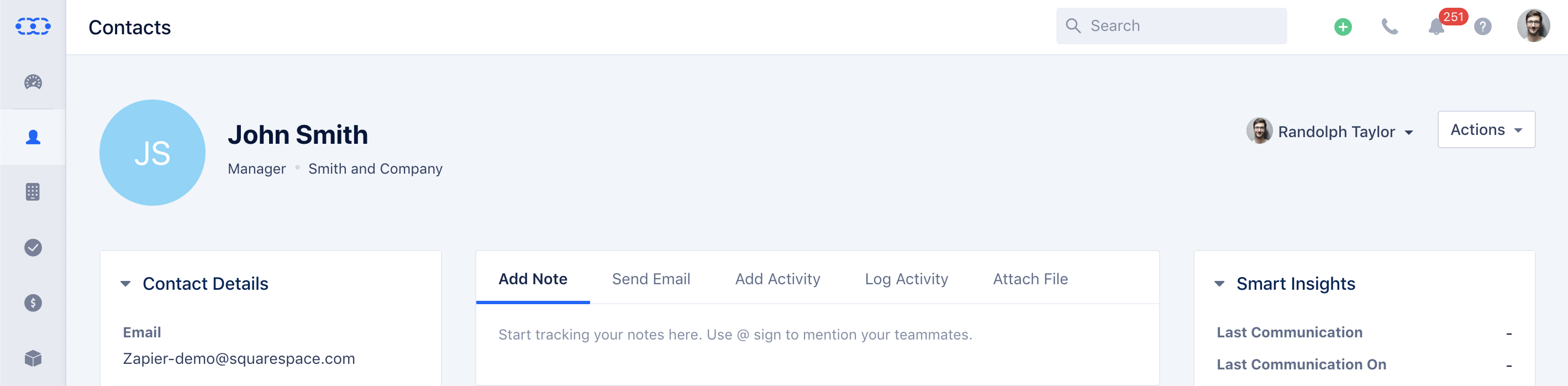Open the Randolph Taylor owner dropdown

pyautogui.click(x=1330, y=132)
